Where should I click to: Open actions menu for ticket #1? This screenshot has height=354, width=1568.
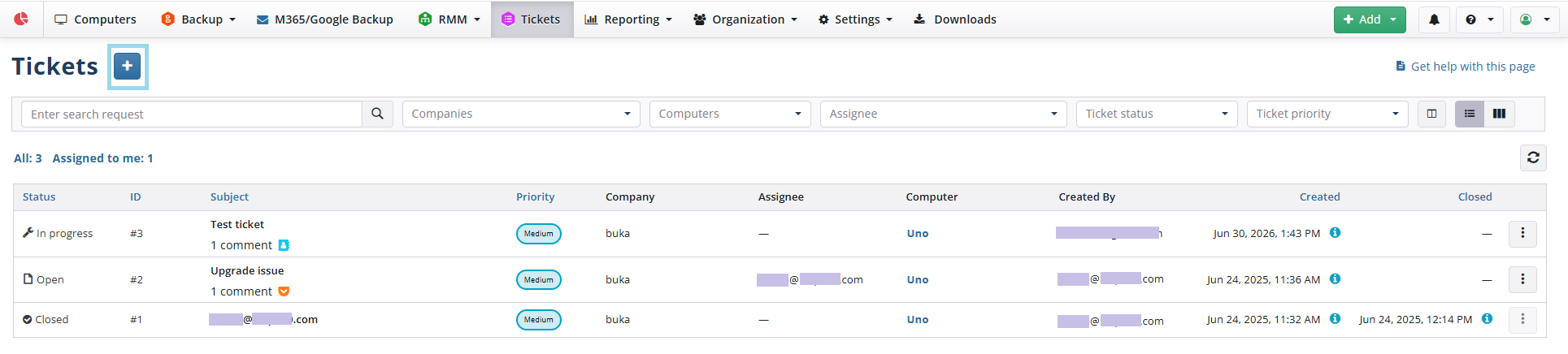[1522, 319]
